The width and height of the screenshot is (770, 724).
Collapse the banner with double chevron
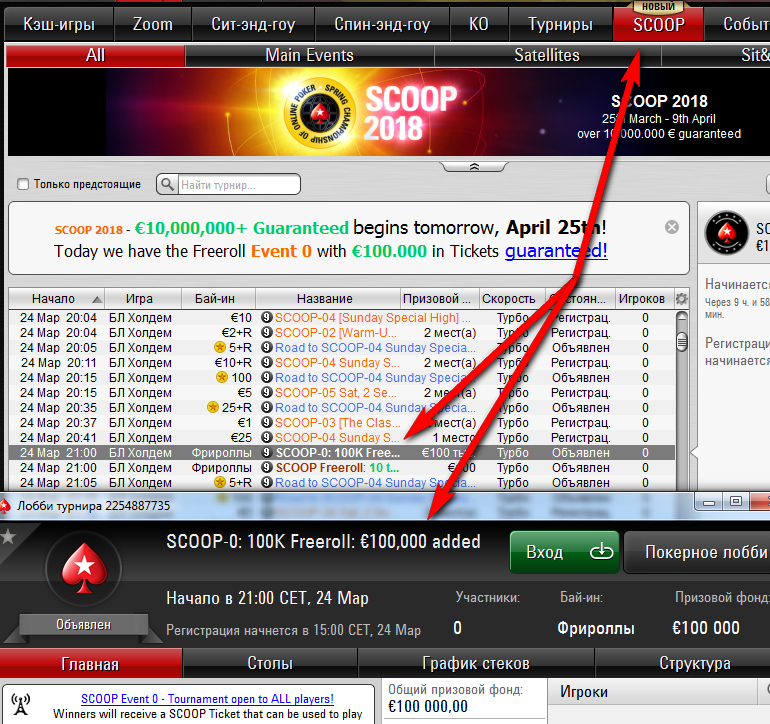pyautogui.click(x=474, y=167)
